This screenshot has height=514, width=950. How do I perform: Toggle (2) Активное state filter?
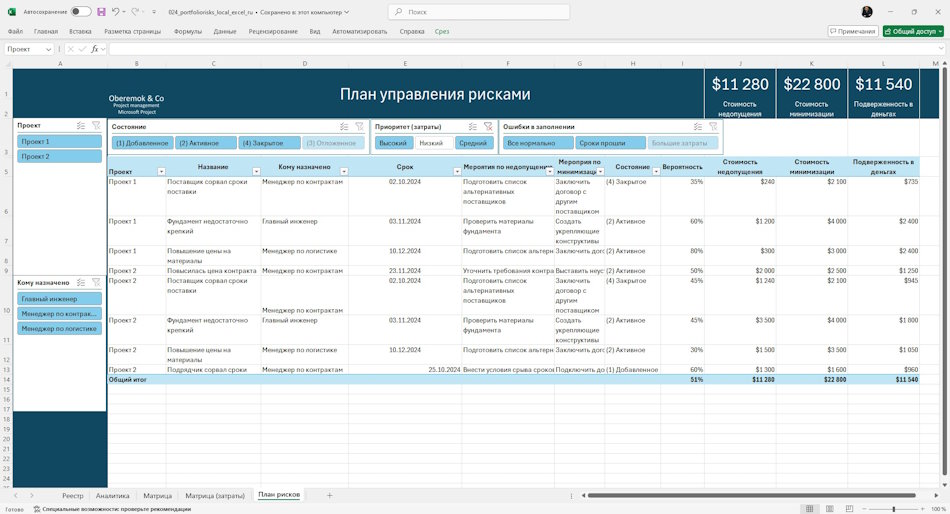pos(206,143)
